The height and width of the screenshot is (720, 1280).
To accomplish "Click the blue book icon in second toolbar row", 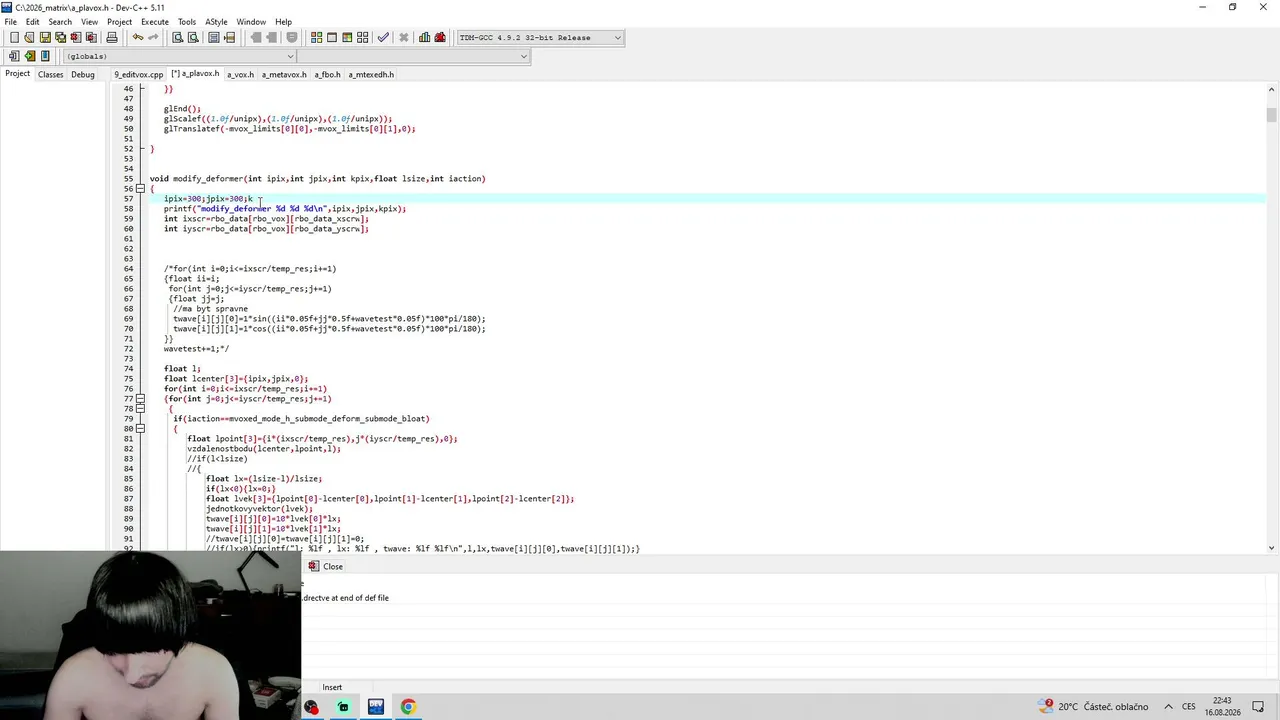I will tap(45, 56).
